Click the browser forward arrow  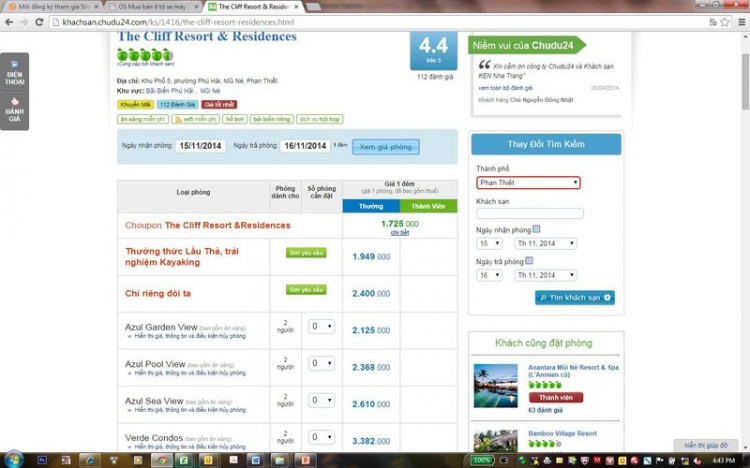click(x=24, y=22)
